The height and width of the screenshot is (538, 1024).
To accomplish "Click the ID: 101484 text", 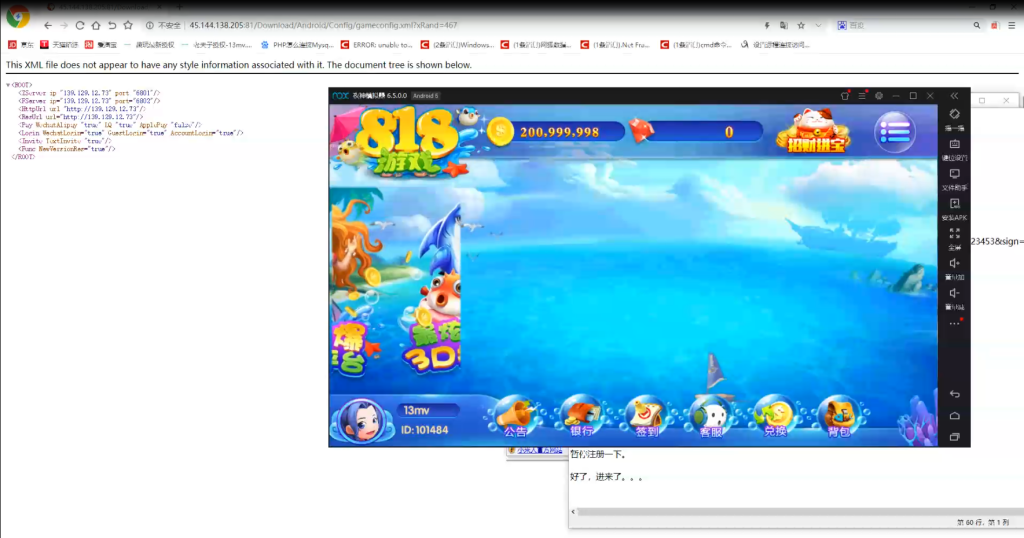I will tap(424, 430).
